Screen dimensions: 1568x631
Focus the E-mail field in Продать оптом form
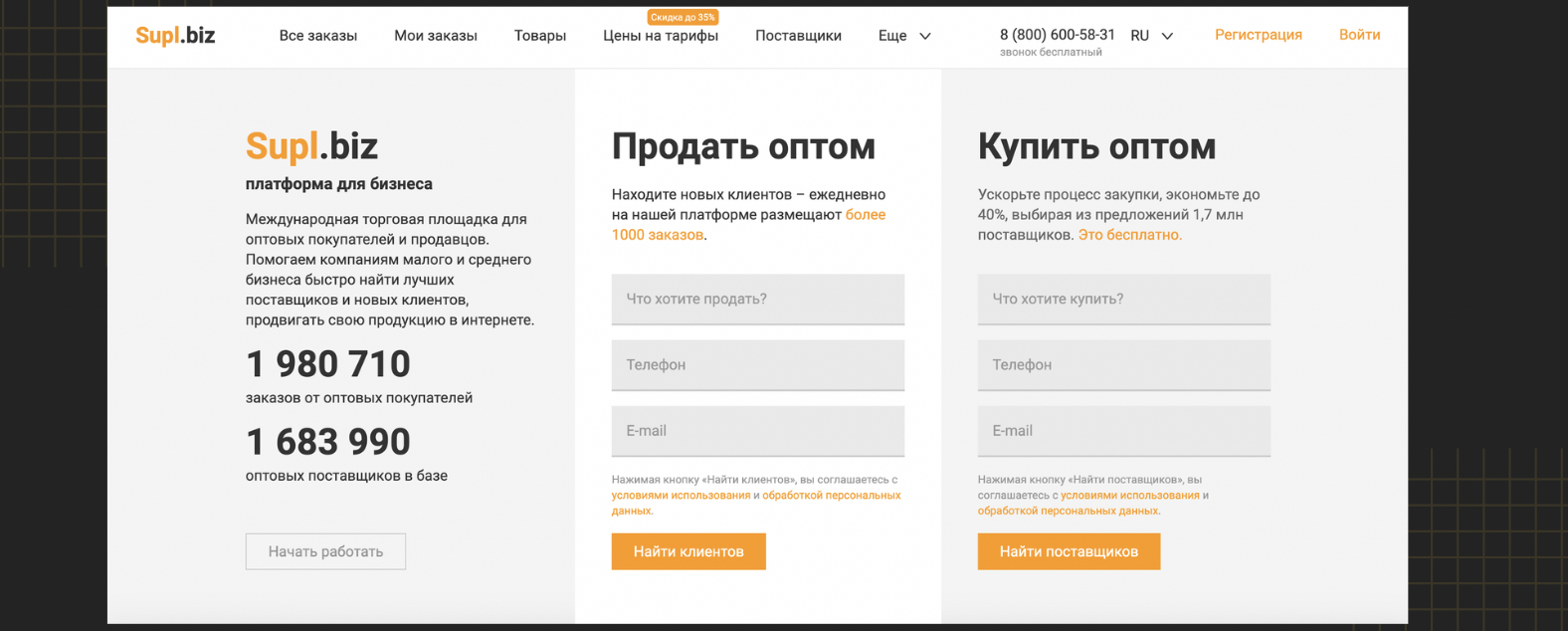tap(758, 431)
